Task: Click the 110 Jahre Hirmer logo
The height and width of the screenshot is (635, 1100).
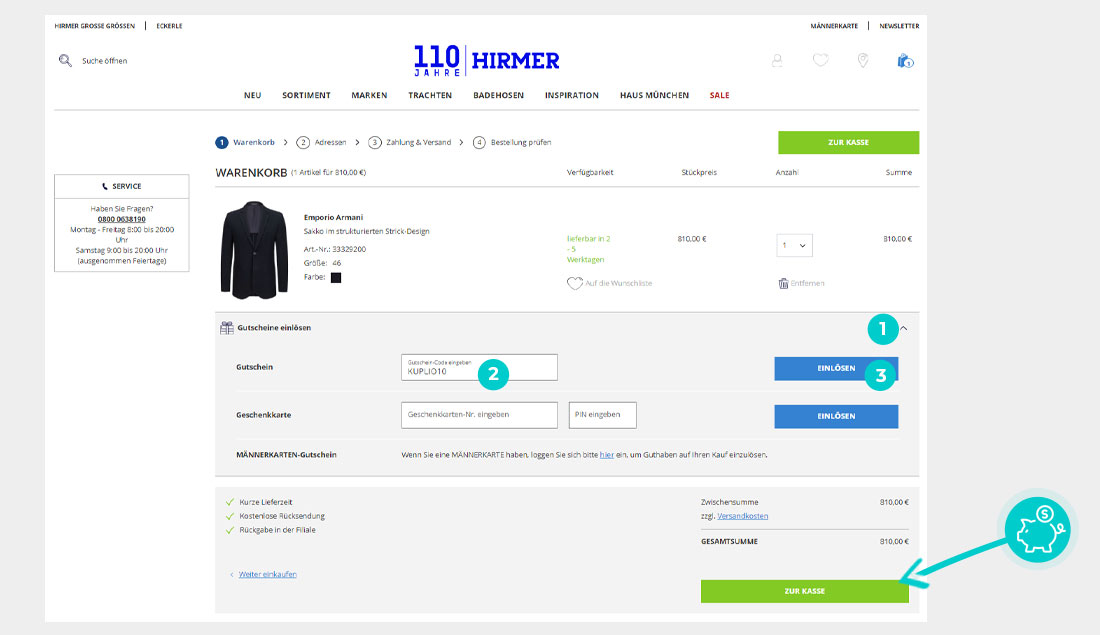Action: [x=486, y=60]
